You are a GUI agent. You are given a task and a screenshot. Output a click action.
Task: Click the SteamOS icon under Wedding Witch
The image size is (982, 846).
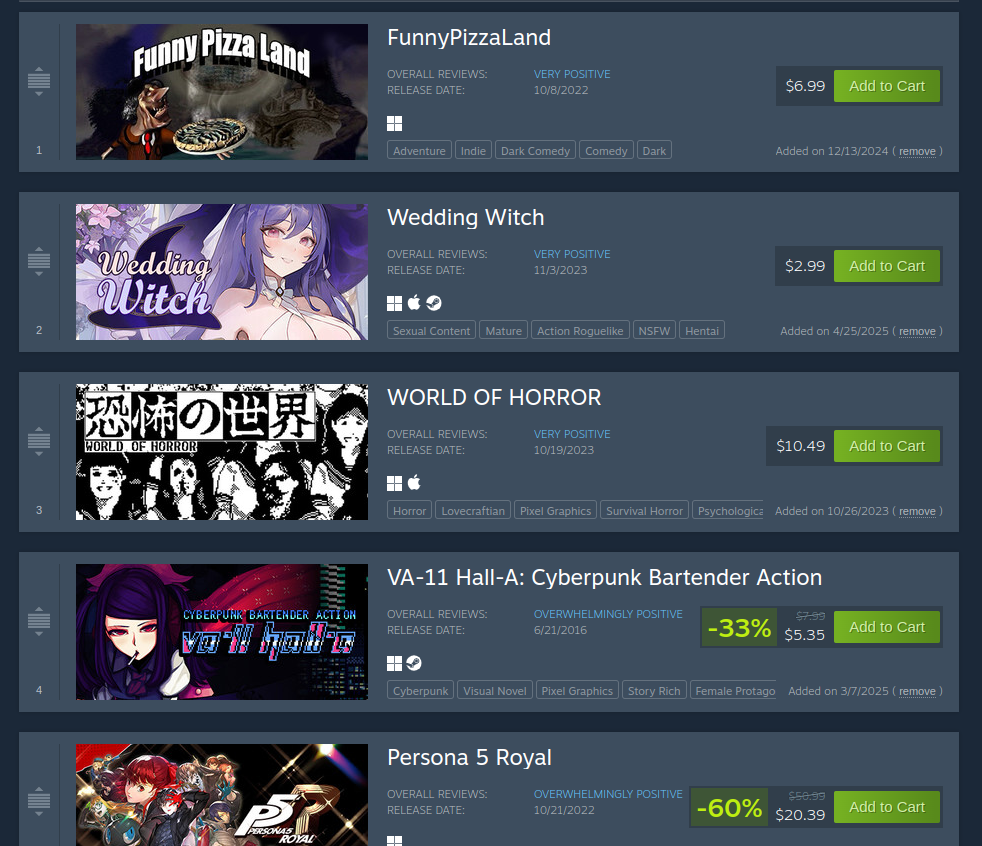434,304
